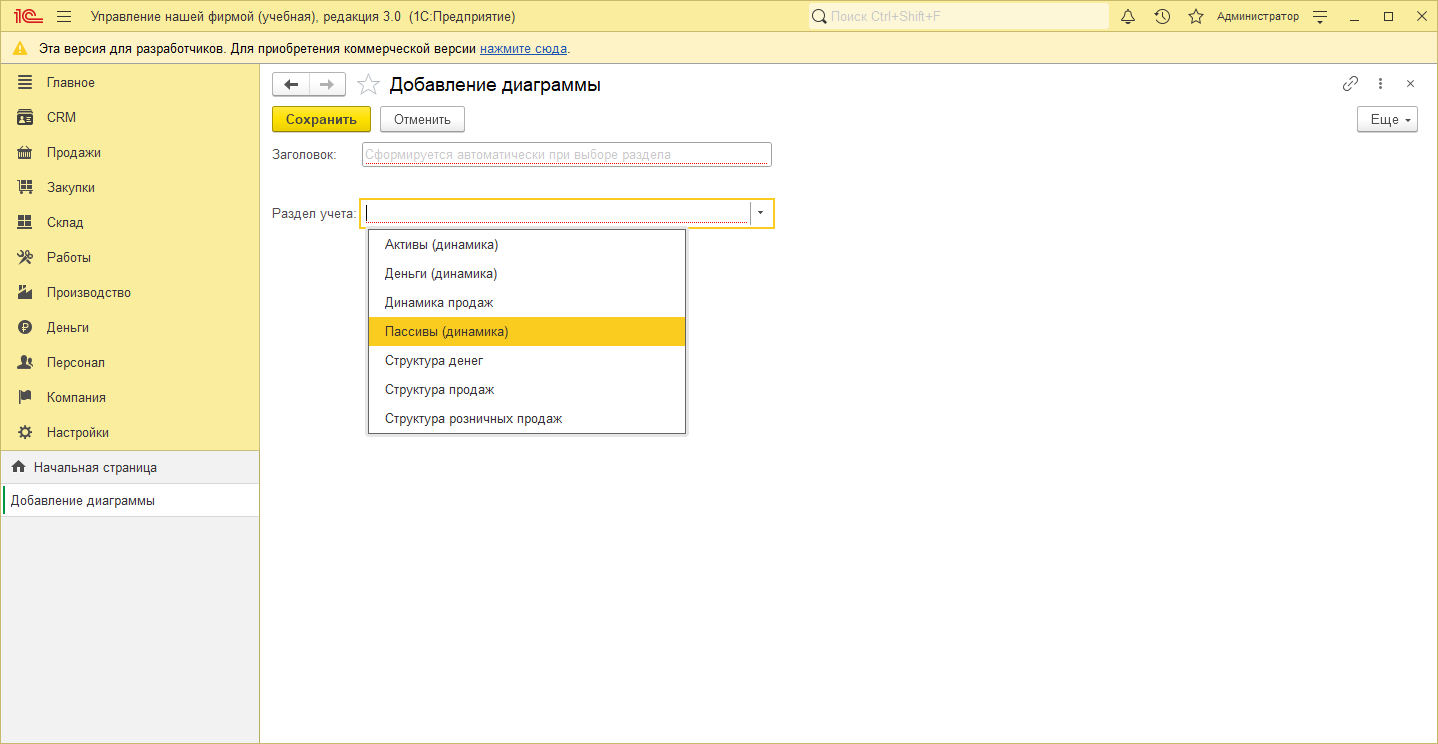Screen dimensions: 1438x744
Task: Open the Склад section label
Action: click(x=65, y=222)
